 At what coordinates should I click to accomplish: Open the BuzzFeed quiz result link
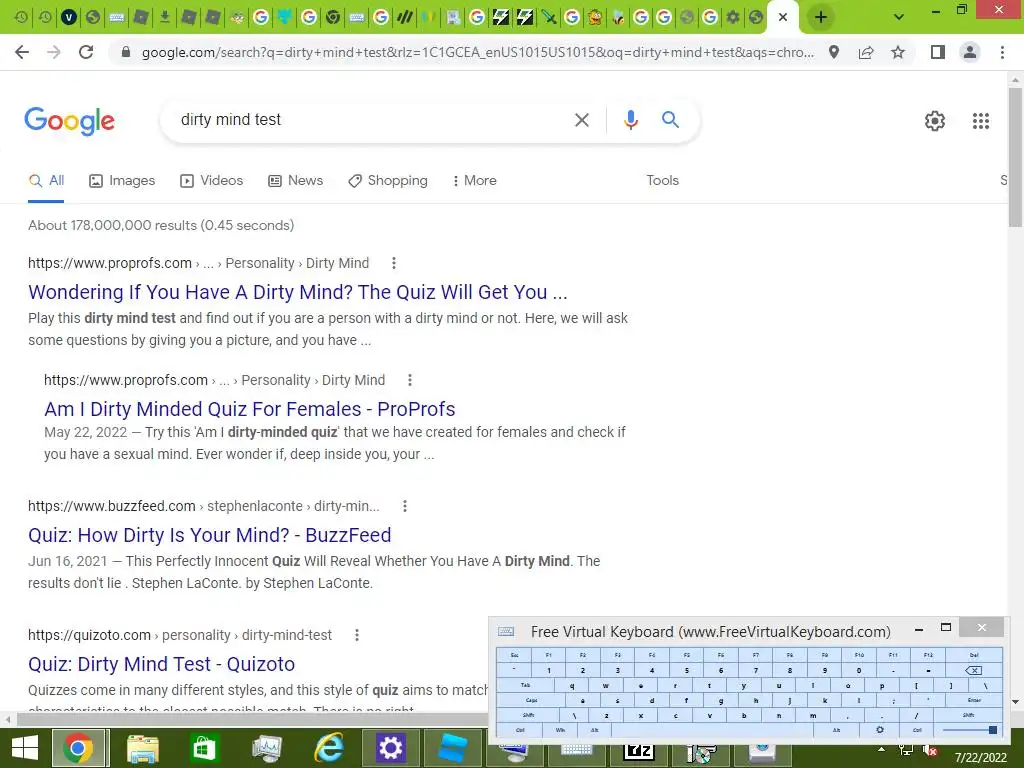pos(210,535)
